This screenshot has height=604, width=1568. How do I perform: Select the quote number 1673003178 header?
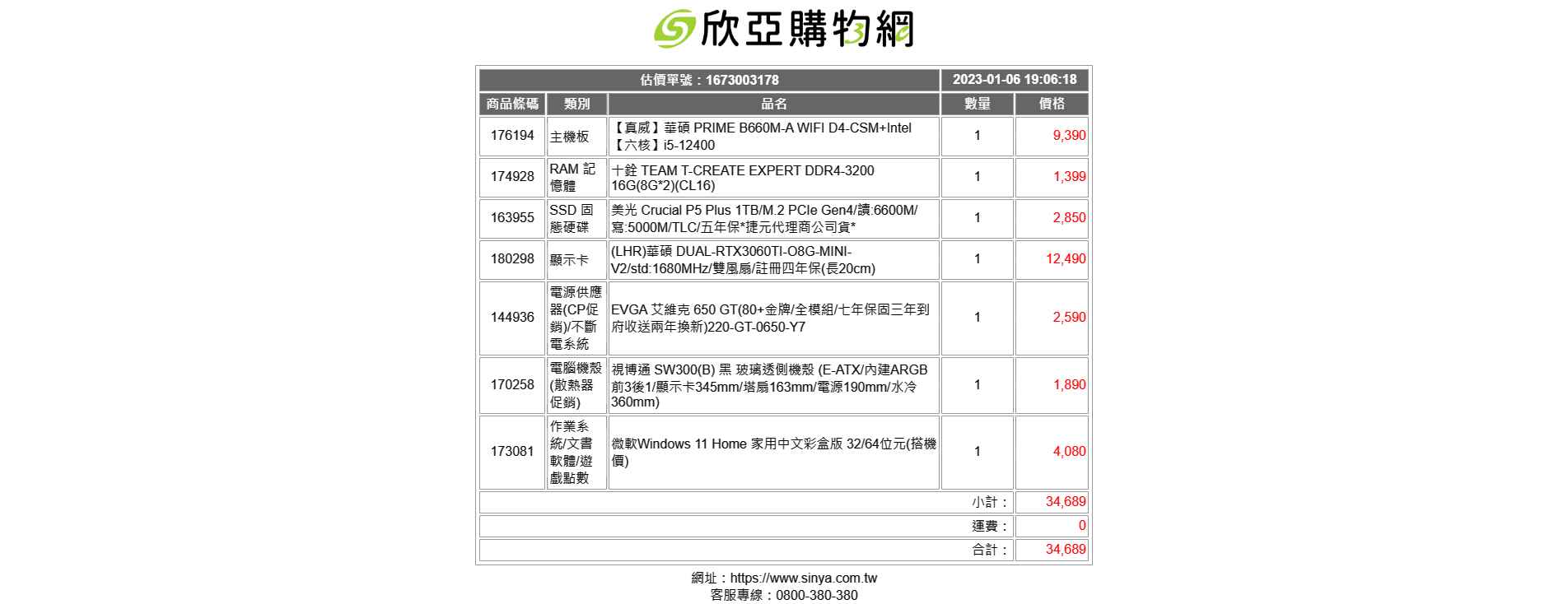tap(709, 80)
